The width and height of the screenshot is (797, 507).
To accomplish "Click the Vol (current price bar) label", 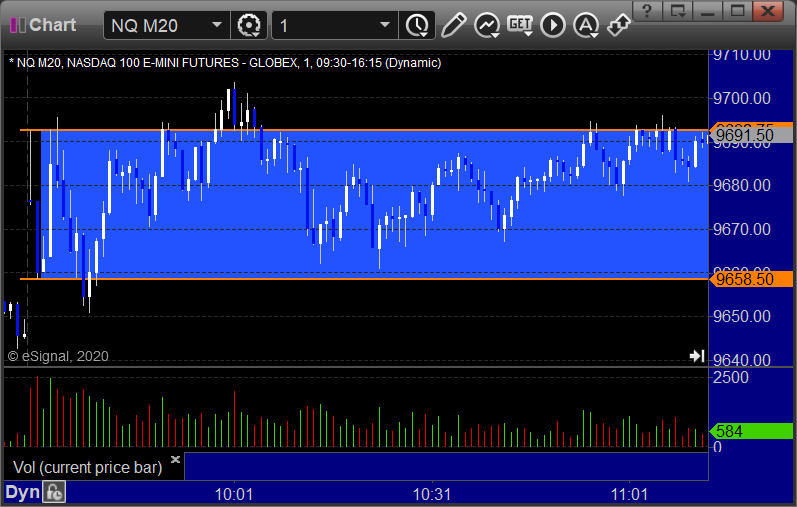I will coord(87,467).
